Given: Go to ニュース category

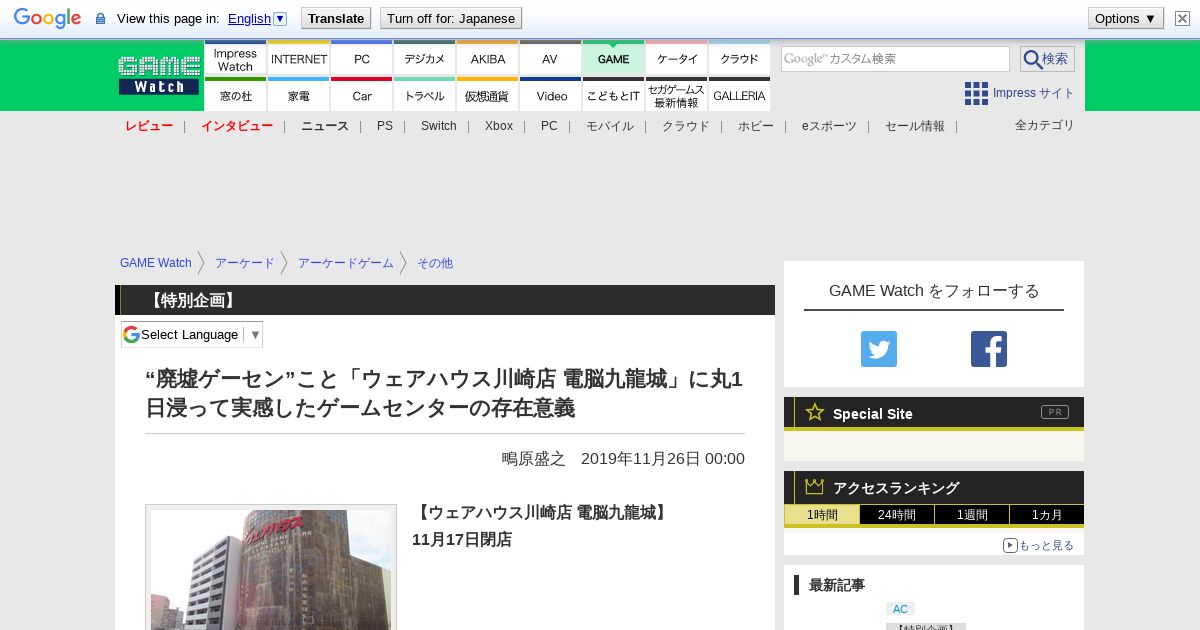Looking at the screenshot, I should 325,126.
